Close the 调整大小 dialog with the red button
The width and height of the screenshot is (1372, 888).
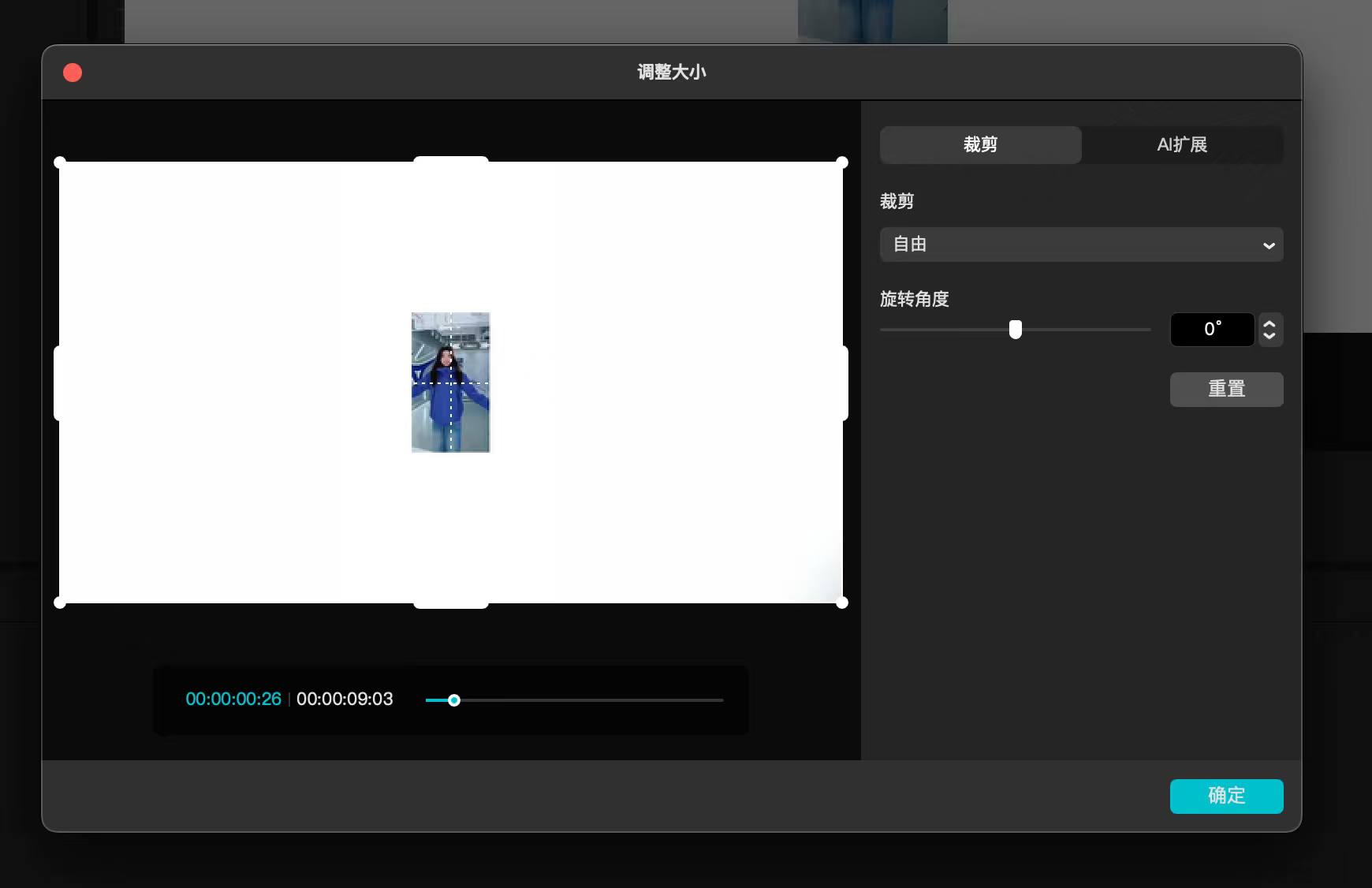tap(73, 73)
